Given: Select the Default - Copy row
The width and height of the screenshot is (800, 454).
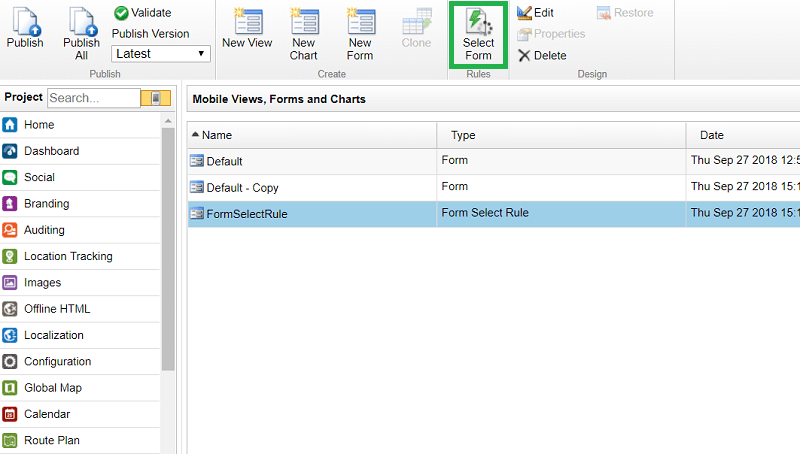Looking at the screenshot, I should coord(493,188).
